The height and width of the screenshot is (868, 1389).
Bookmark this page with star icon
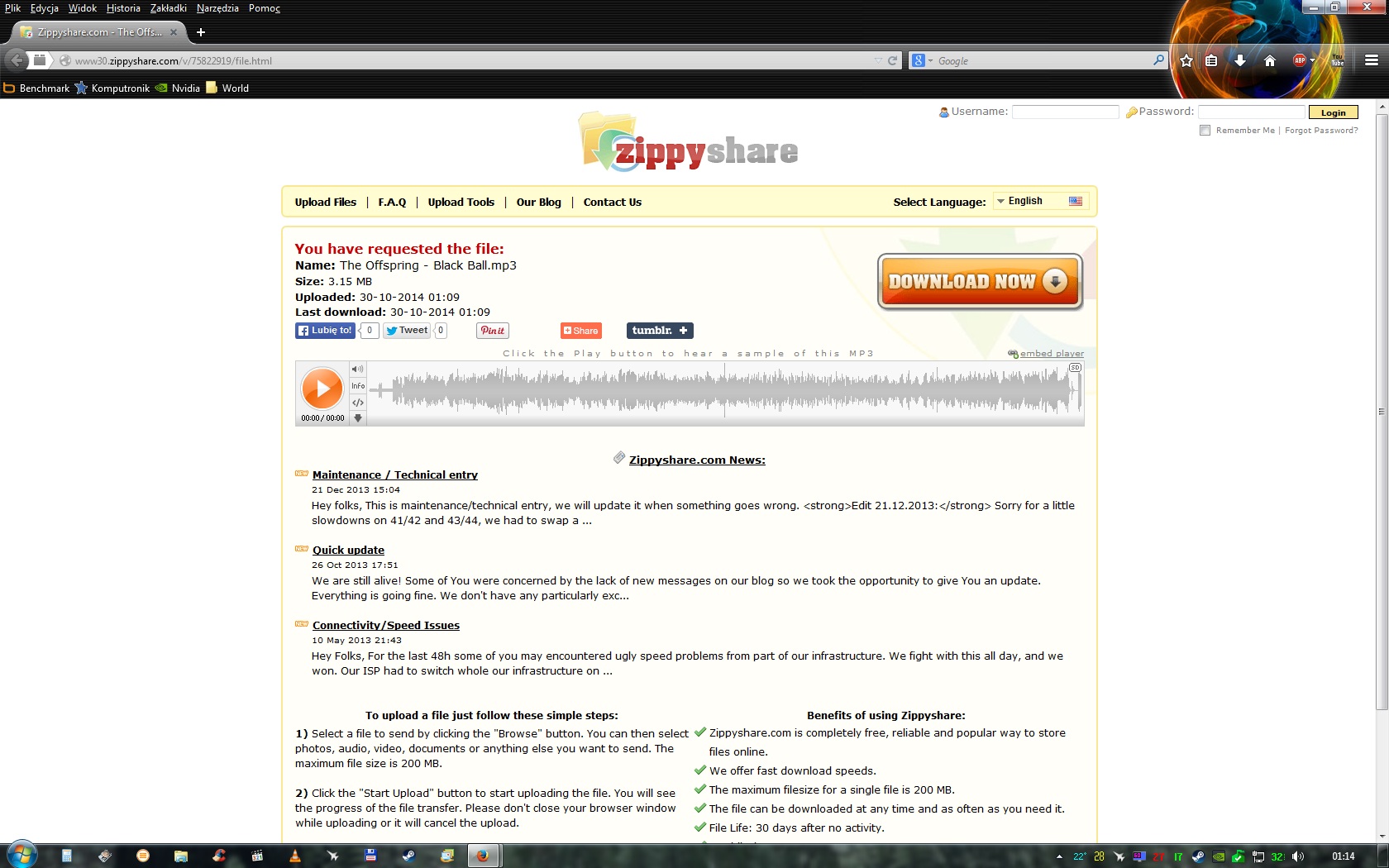1186,60
